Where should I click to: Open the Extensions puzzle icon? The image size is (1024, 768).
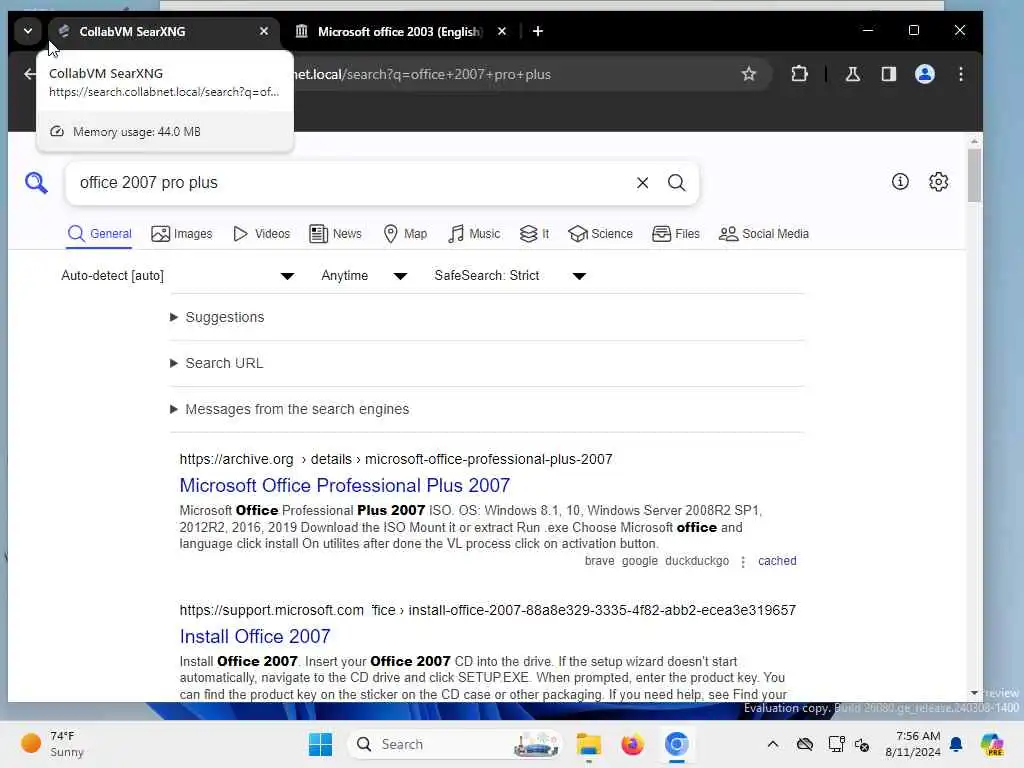click(799, 74)
